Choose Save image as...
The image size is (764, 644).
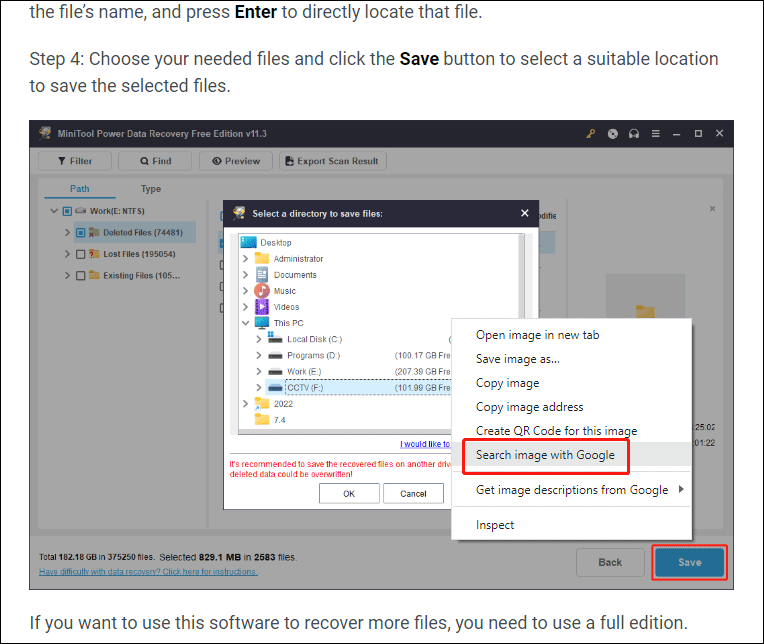[x=572, y=359]
